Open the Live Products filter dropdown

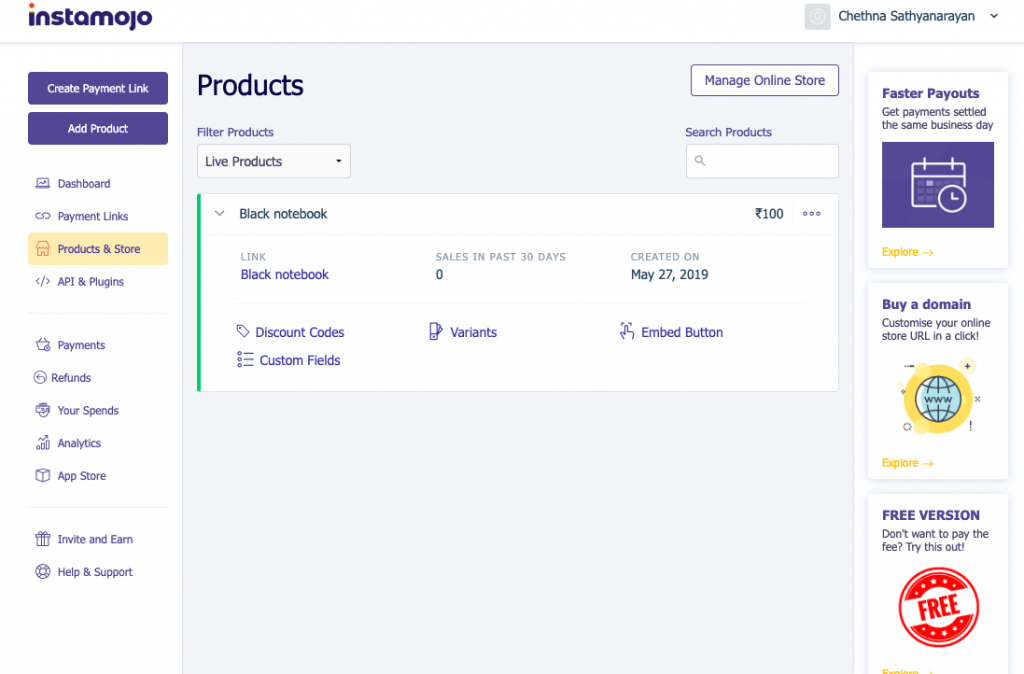(x=273, y=161)
